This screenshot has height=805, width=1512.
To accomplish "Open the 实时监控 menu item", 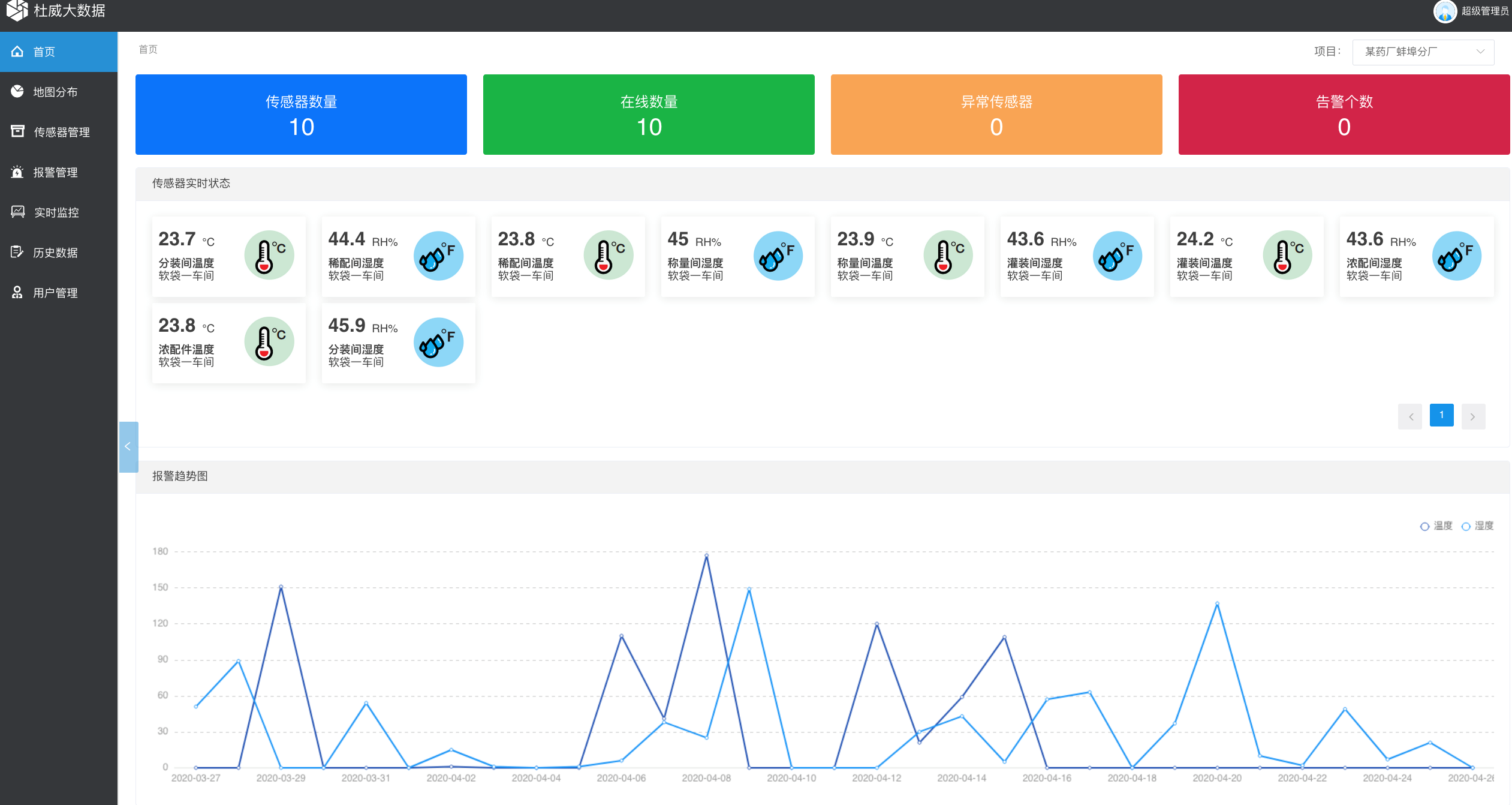I will pos(59,212).
